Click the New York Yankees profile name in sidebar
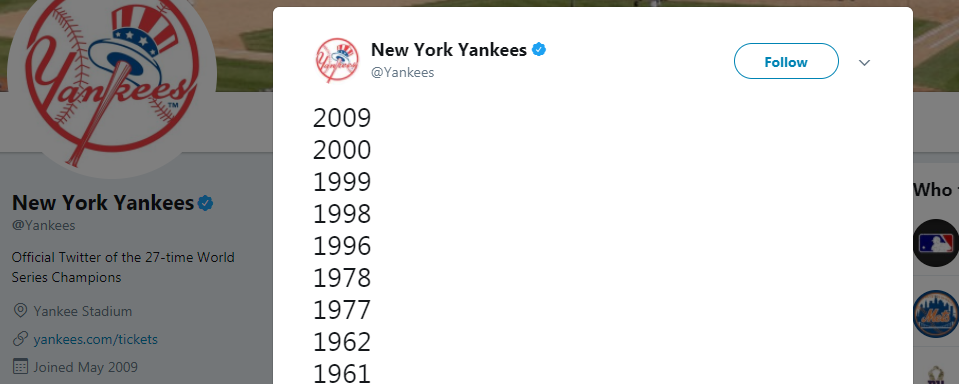The width and height of the screenshot is (959, 384). click(x=103, y=202)
